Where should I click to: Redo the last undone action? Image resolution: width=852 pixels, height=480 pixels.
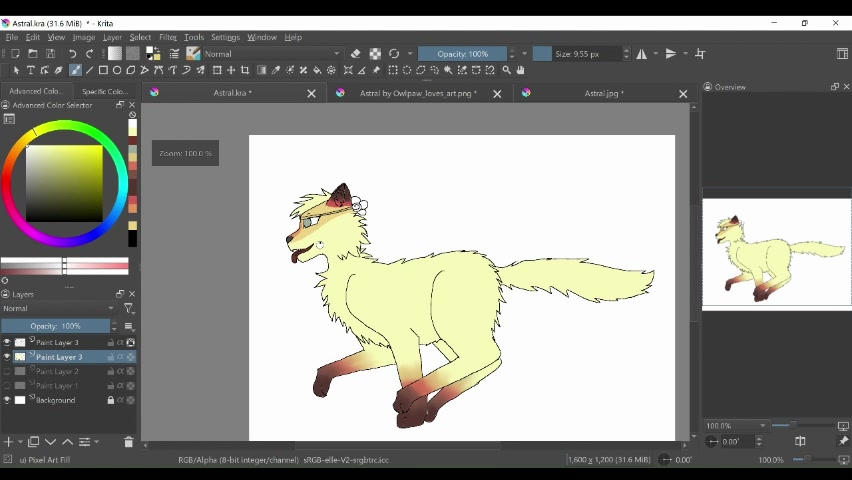tap(90, 53)
